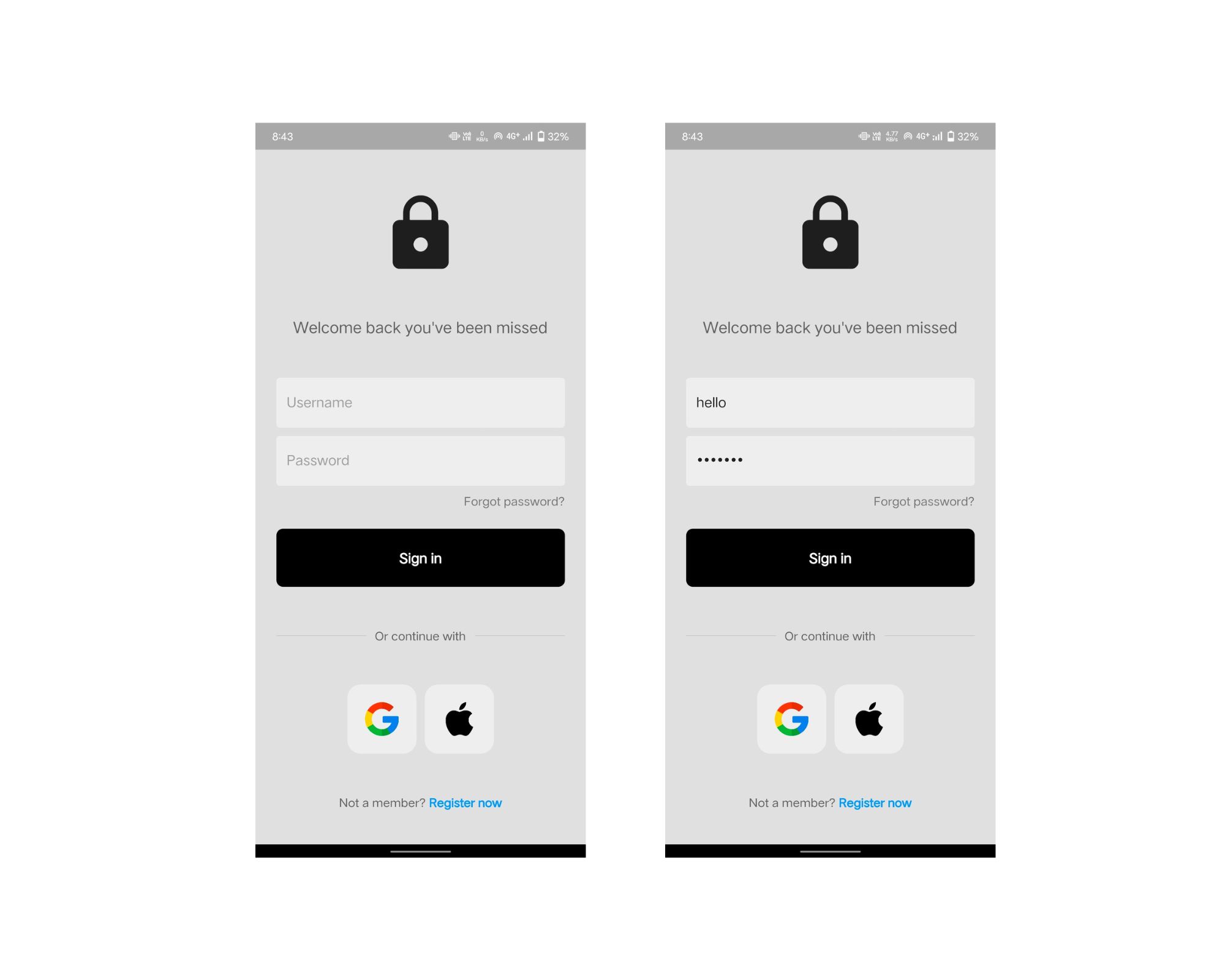Tap battery icon in left phone status bar
This screenshot has width=1225, height=980.
(541, 136)
